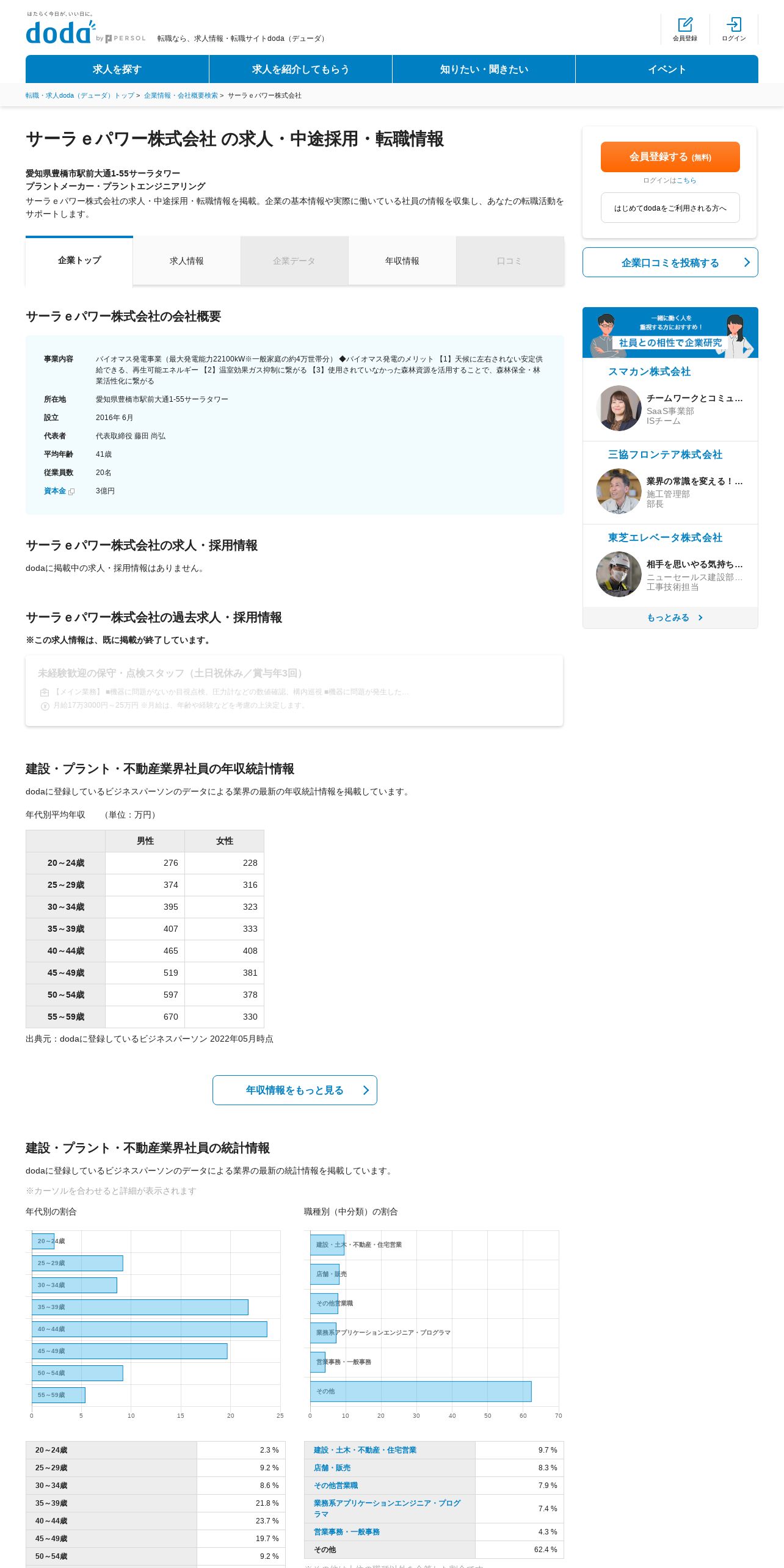Click the 40～44歳 female value 408
Screen dimensions: 784x1568
[250, 951]
